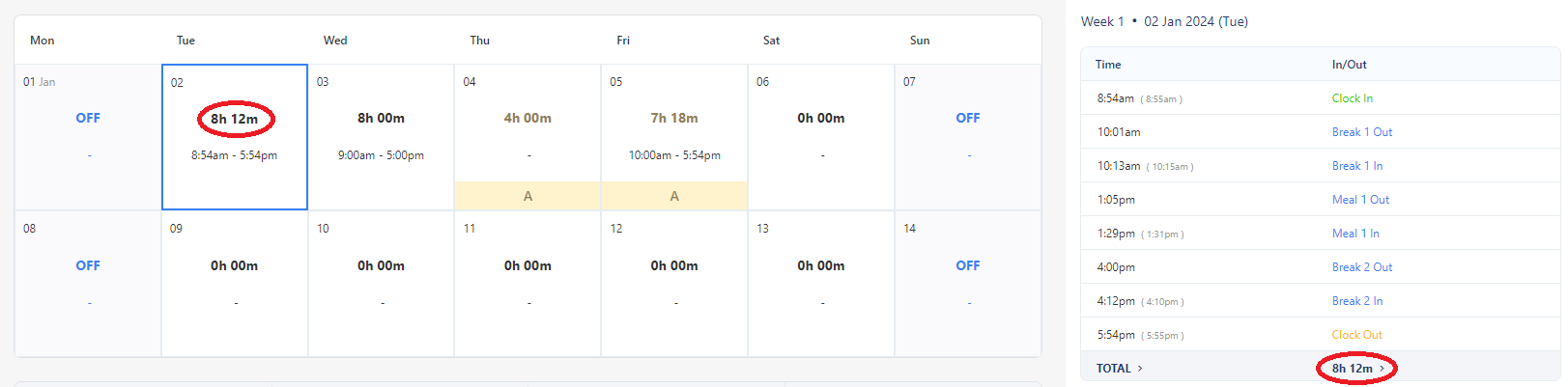1568x387 pixels.
Task: Click OFF label on Sunday 14
Action: 968,265
